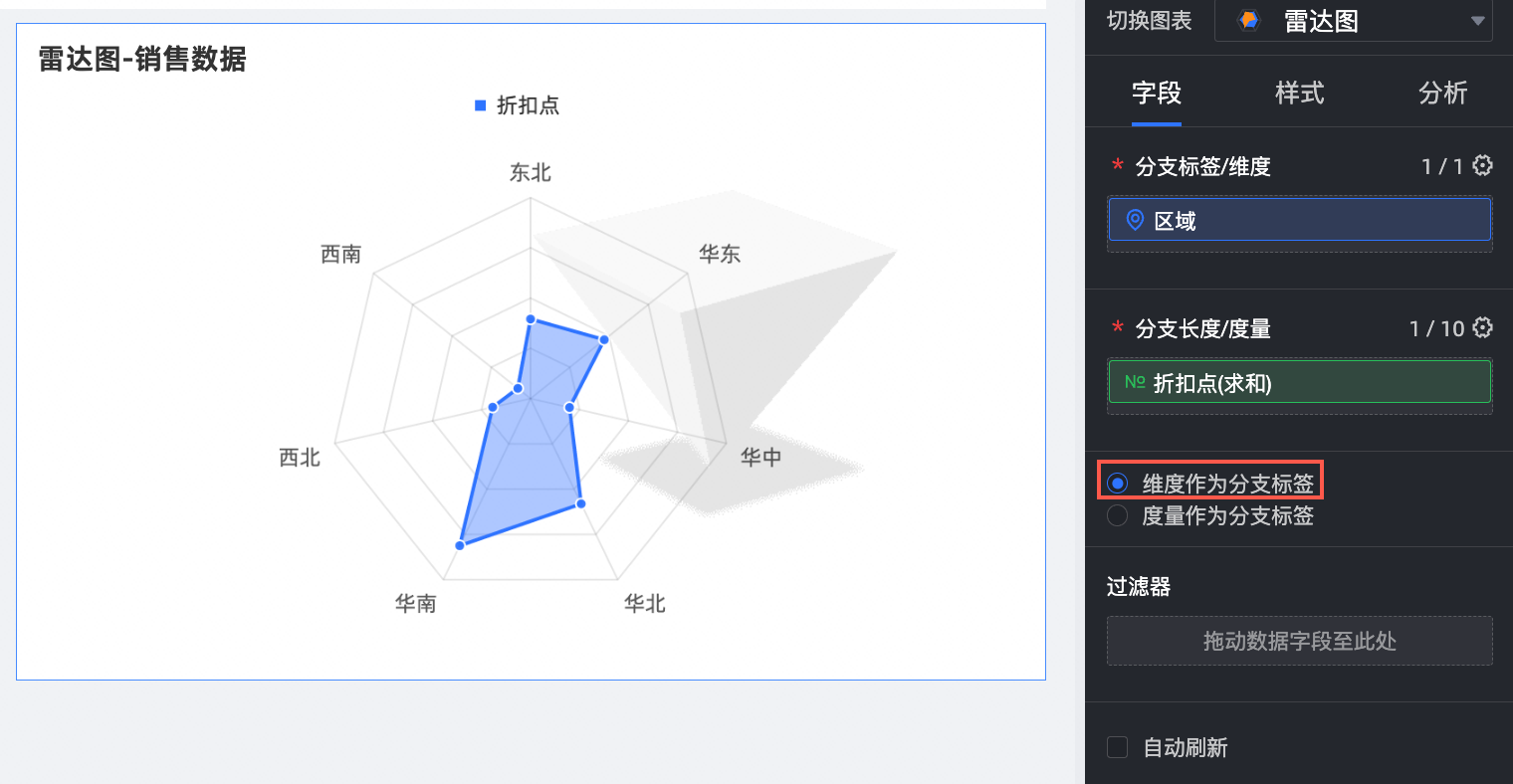Select the 字段 tab
This screenshot has height=784, width=1513.
pyautogui.click(x=1156, y=94)
